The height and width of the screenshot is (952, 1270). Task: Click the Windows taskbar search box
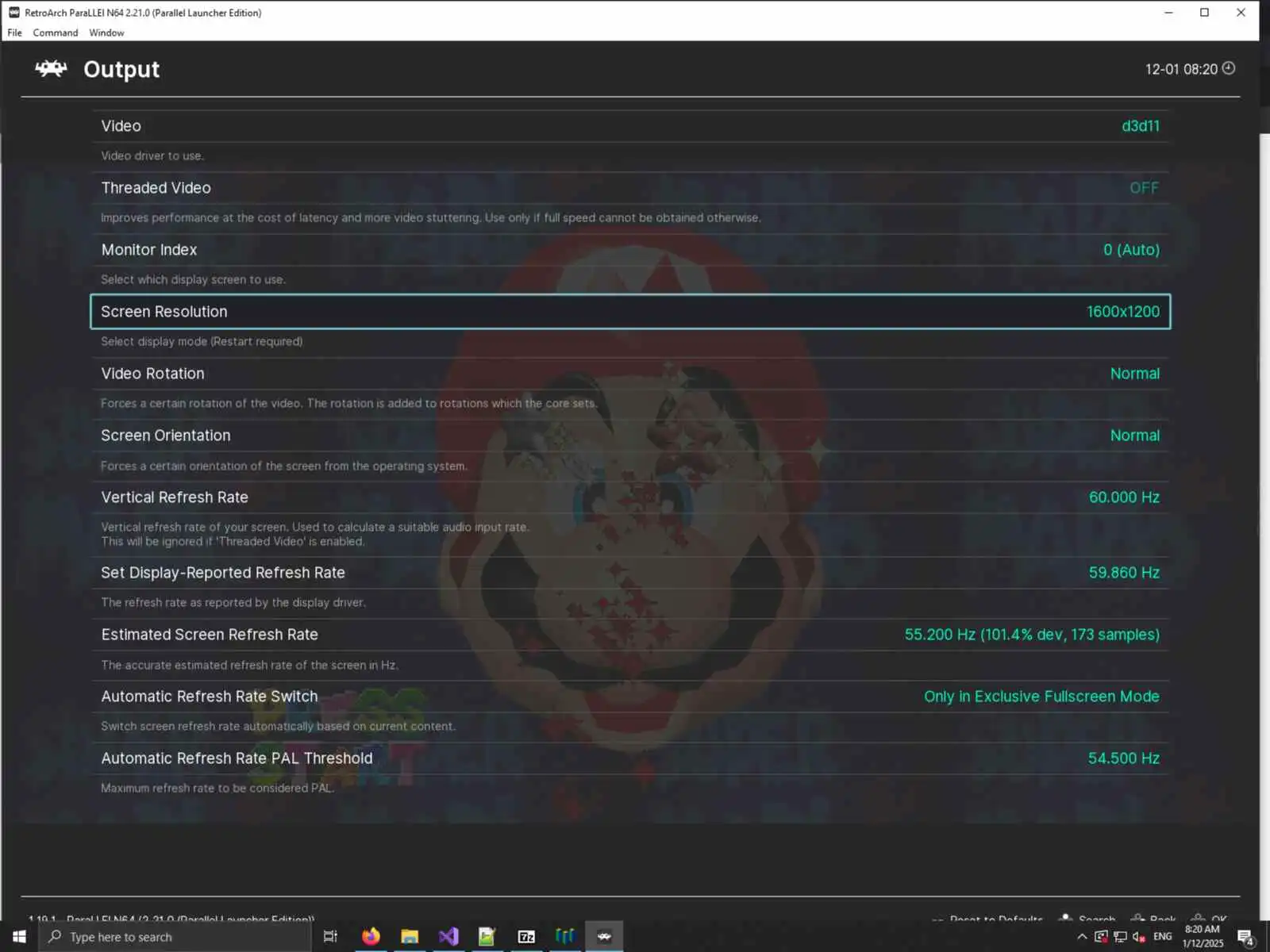point(175,937)
